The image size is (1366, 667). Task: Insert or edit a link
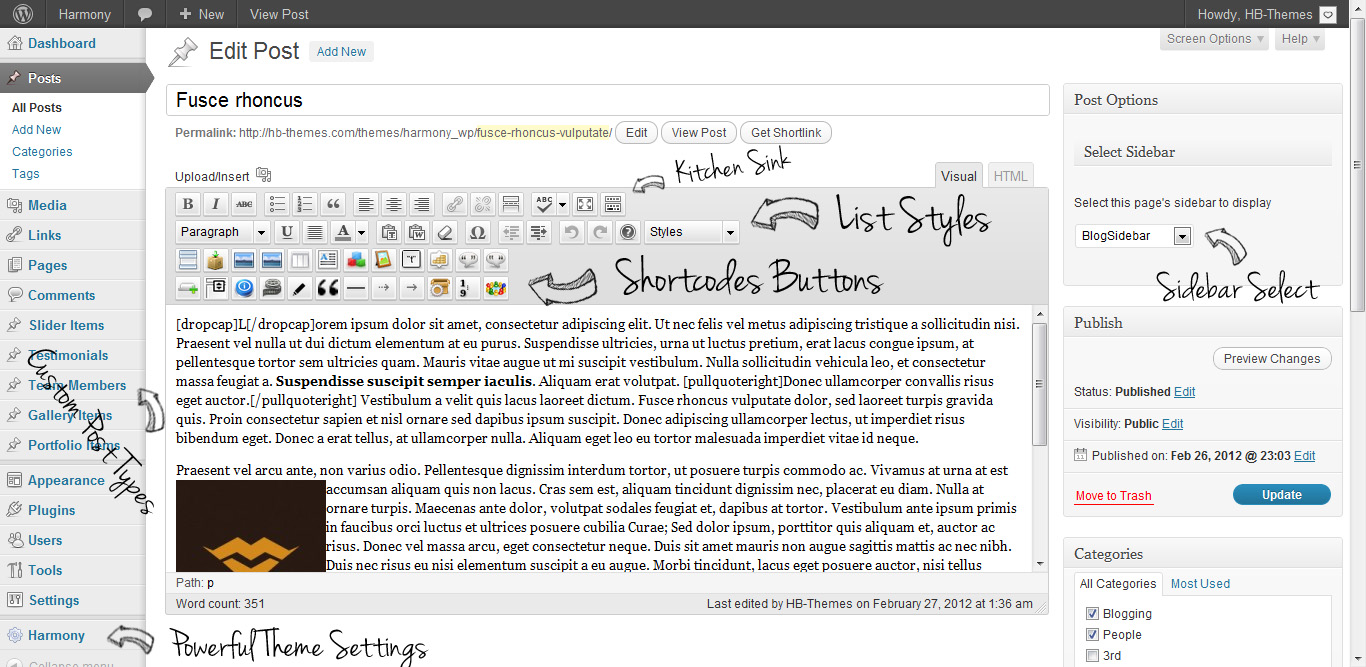click(455, 204)
